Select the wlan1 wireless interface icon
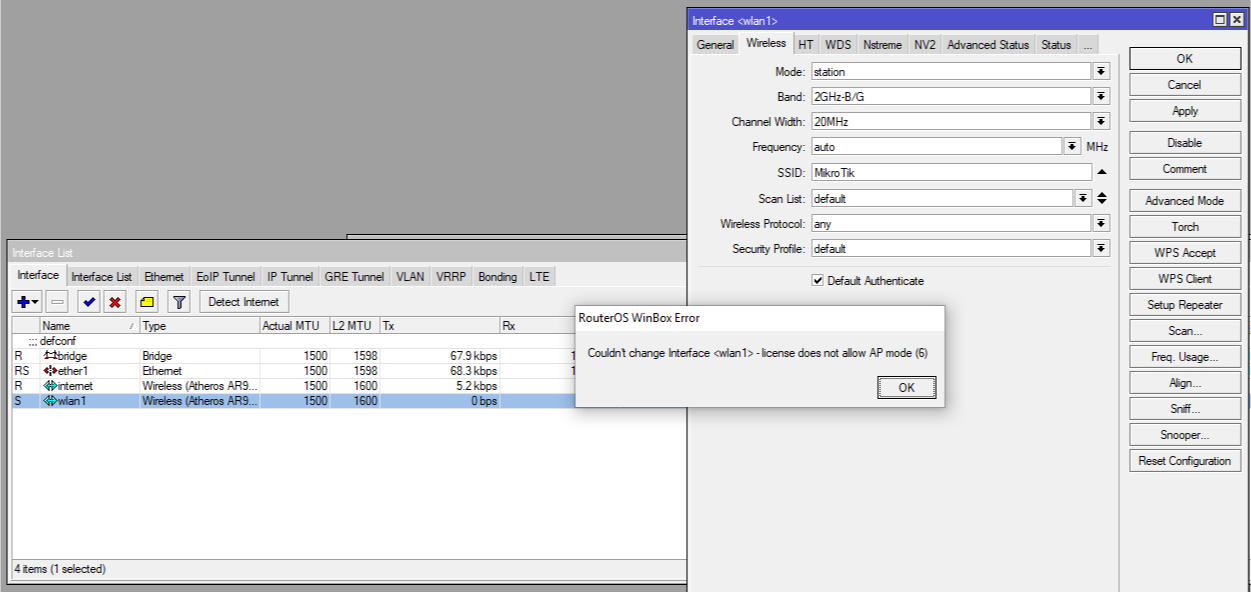1251x592 pixels. pos(50,401)
